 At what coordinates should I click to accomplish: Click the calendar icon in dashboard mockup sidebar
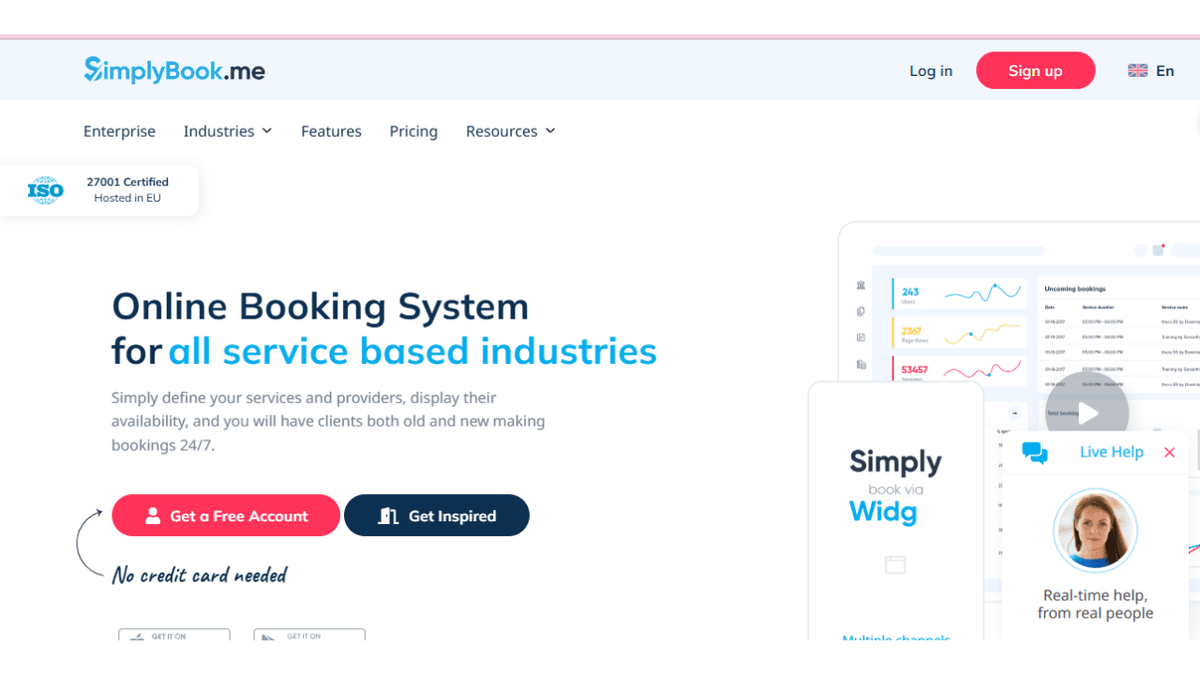click(x=861, y=338)
